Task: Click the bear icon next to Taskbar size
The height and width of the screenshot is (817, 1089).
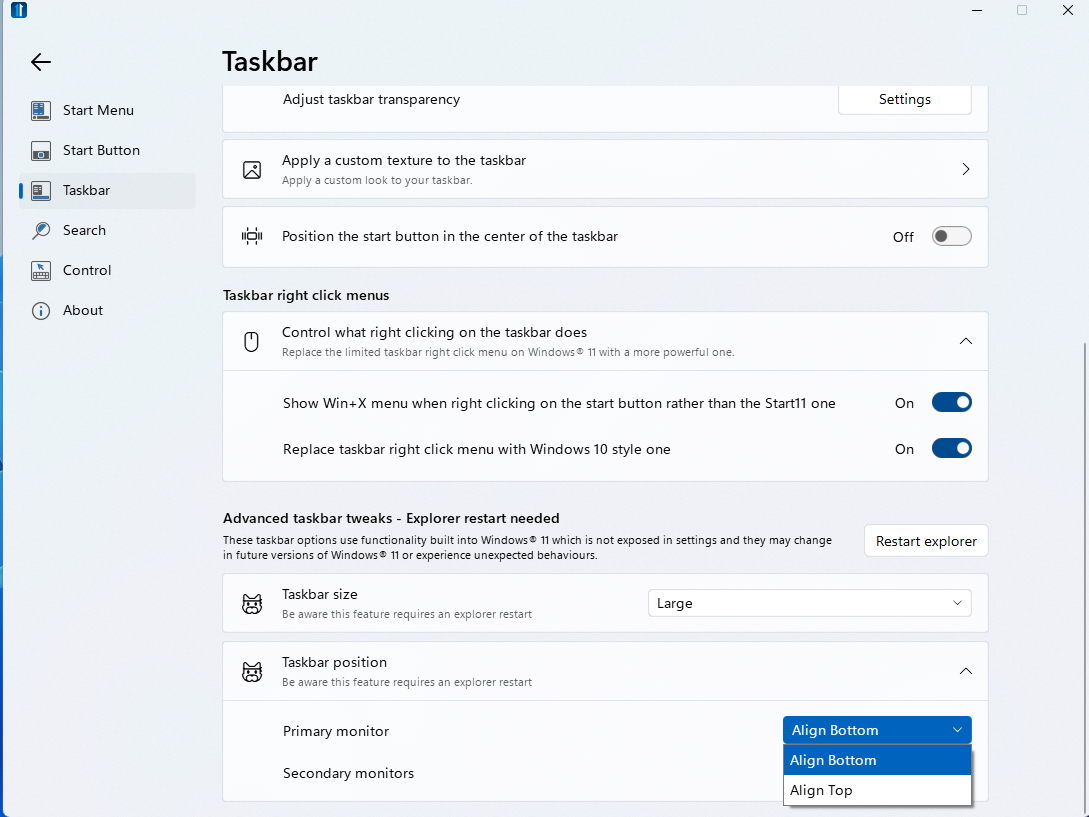Action: click(x=252, y=604)
